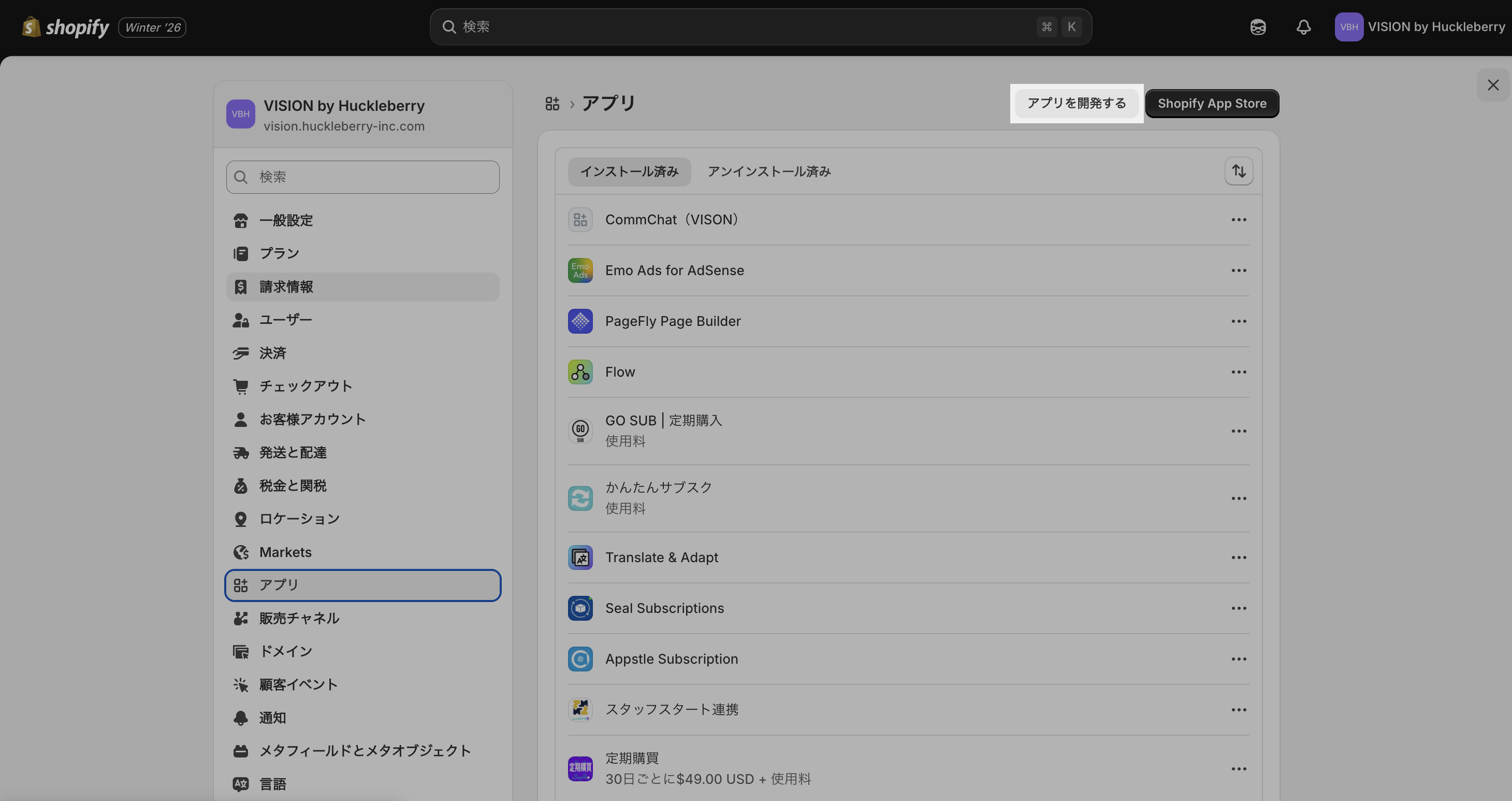
Task: Open the Shopify App Store button
Action: coord(1212,103)
